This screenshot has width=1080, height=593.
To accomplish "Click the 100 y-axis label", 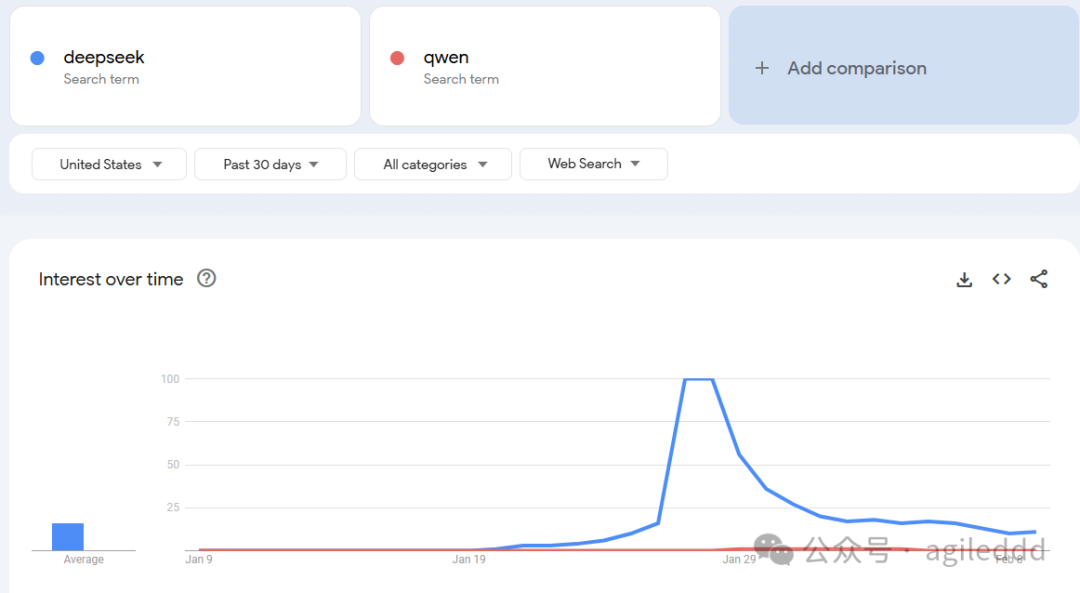I will [170, 379].
